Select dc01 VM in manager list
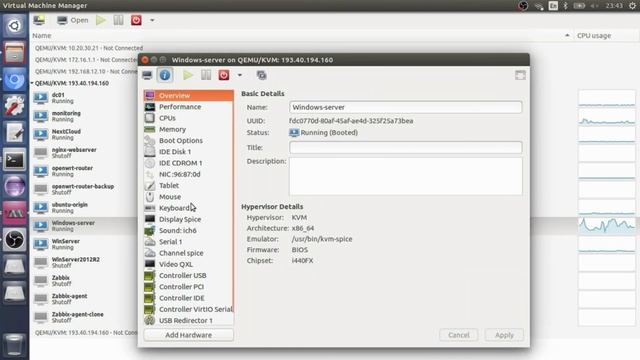Image resolution: width=640 pixels, height=360 pixels. [84, 98]
